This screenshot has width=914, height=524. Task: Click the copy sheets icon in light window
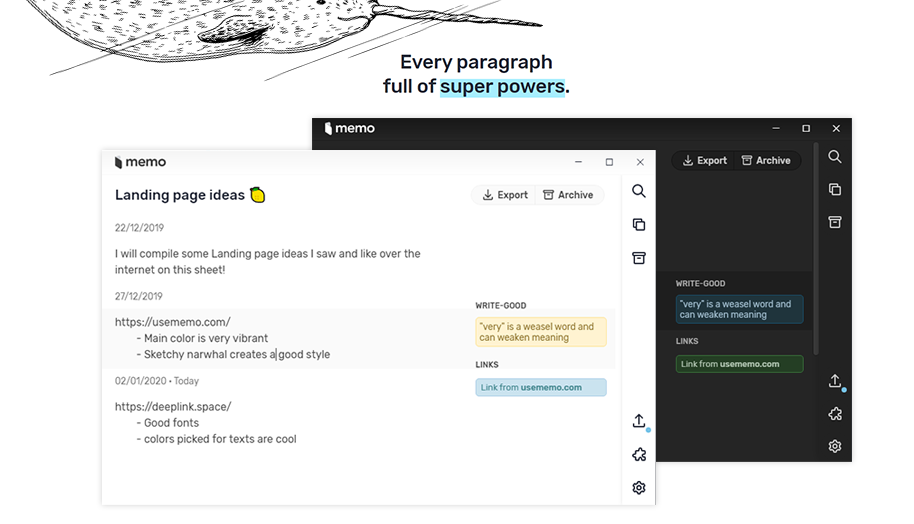tap(639, 224)
